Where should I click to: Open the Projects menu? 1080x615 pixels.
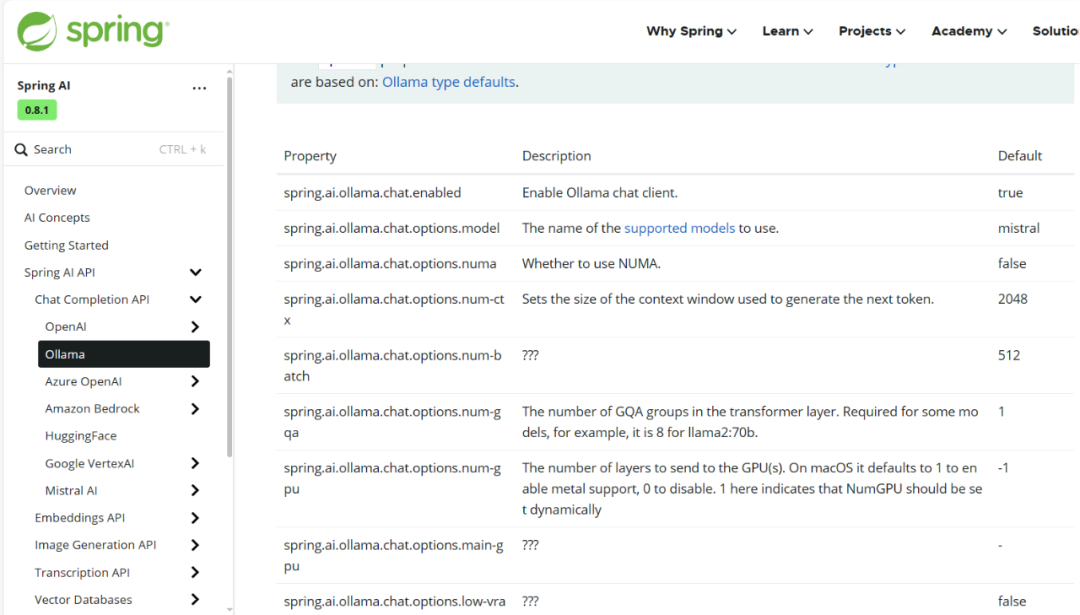pyautogui.click(x=871, y=31)
